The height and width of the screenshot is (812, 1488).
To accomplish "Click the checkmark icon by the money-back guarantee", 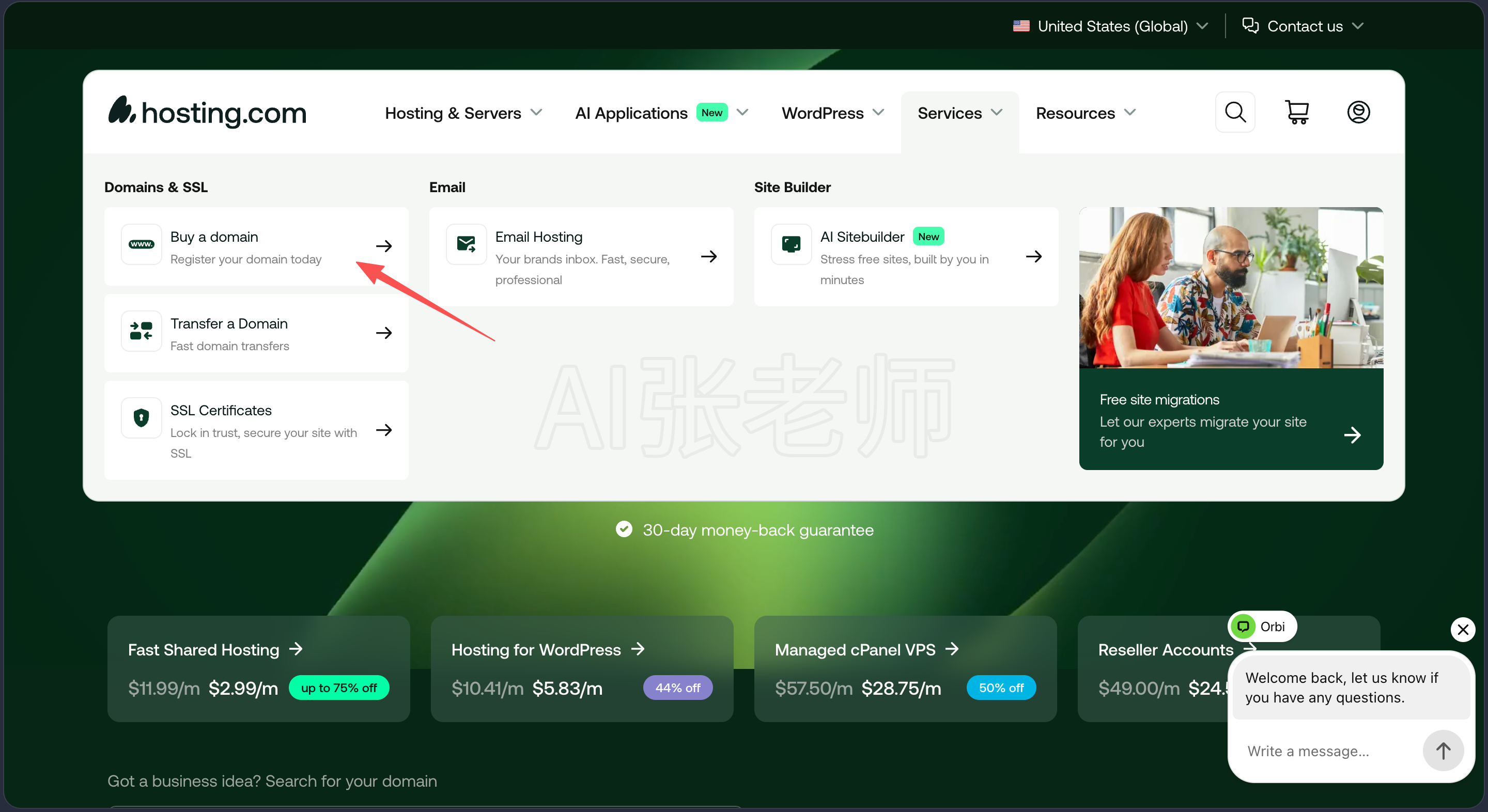I will point(624,529).
